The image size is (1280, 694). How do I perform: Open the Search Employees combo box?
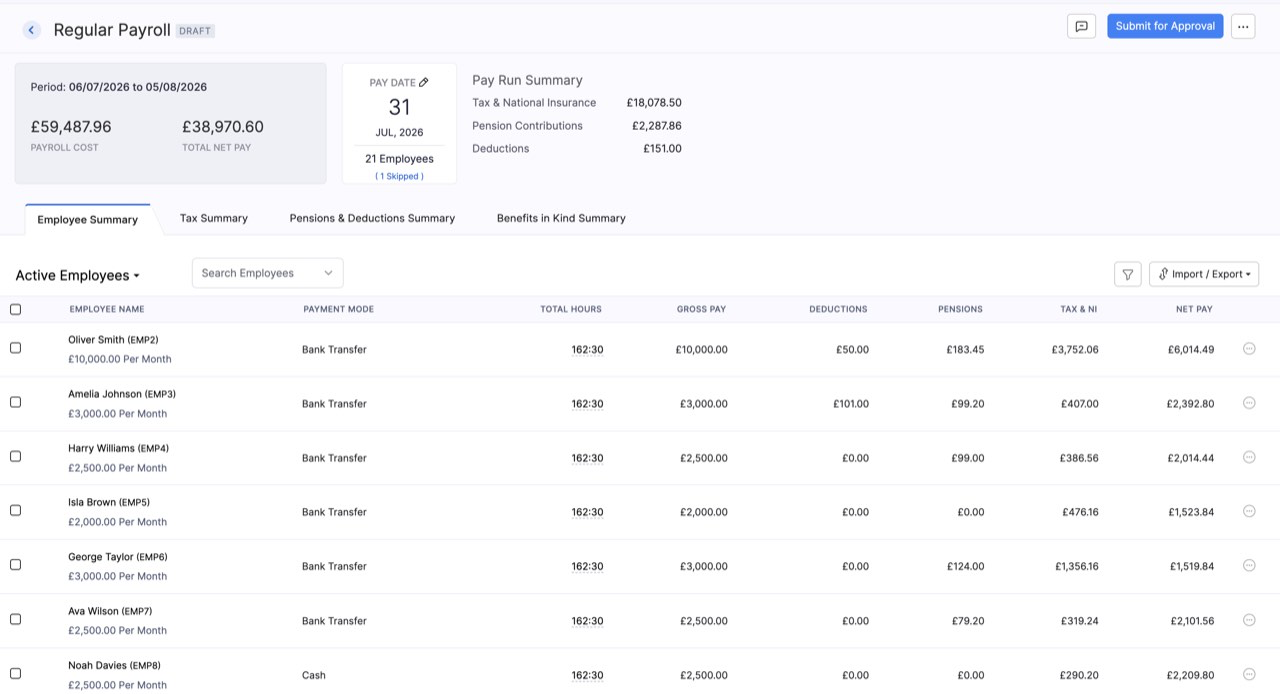tap(267, 273)
